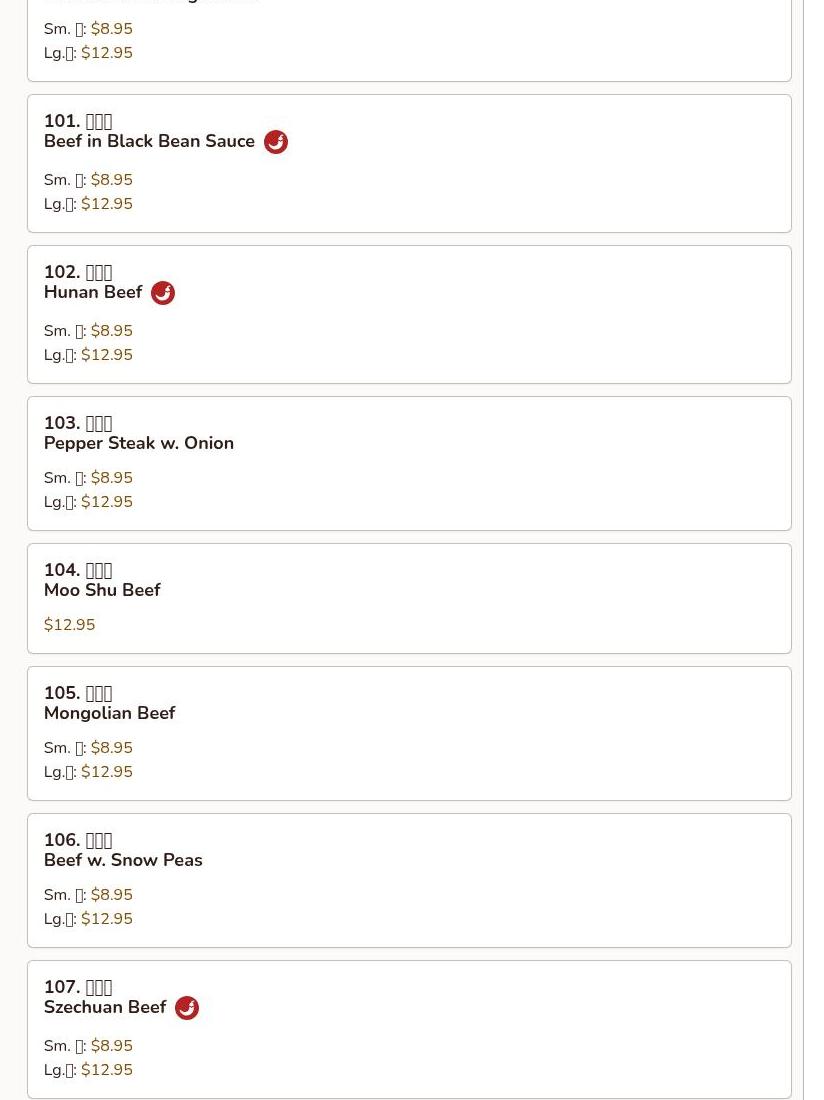Viewport: 824px width, 1100px height.
Task: Click item number 104 heading
Action: (x=78, y=570)
